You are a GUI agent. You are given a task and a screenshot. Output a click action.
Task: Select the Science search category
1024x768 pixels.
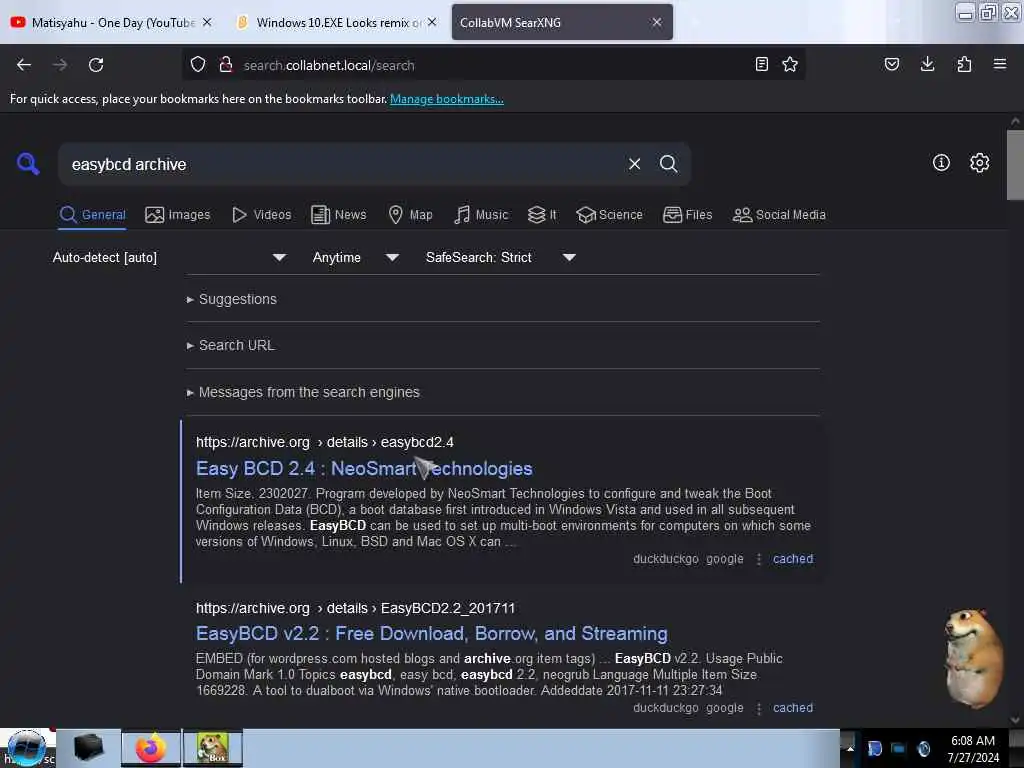coord(609,215)
